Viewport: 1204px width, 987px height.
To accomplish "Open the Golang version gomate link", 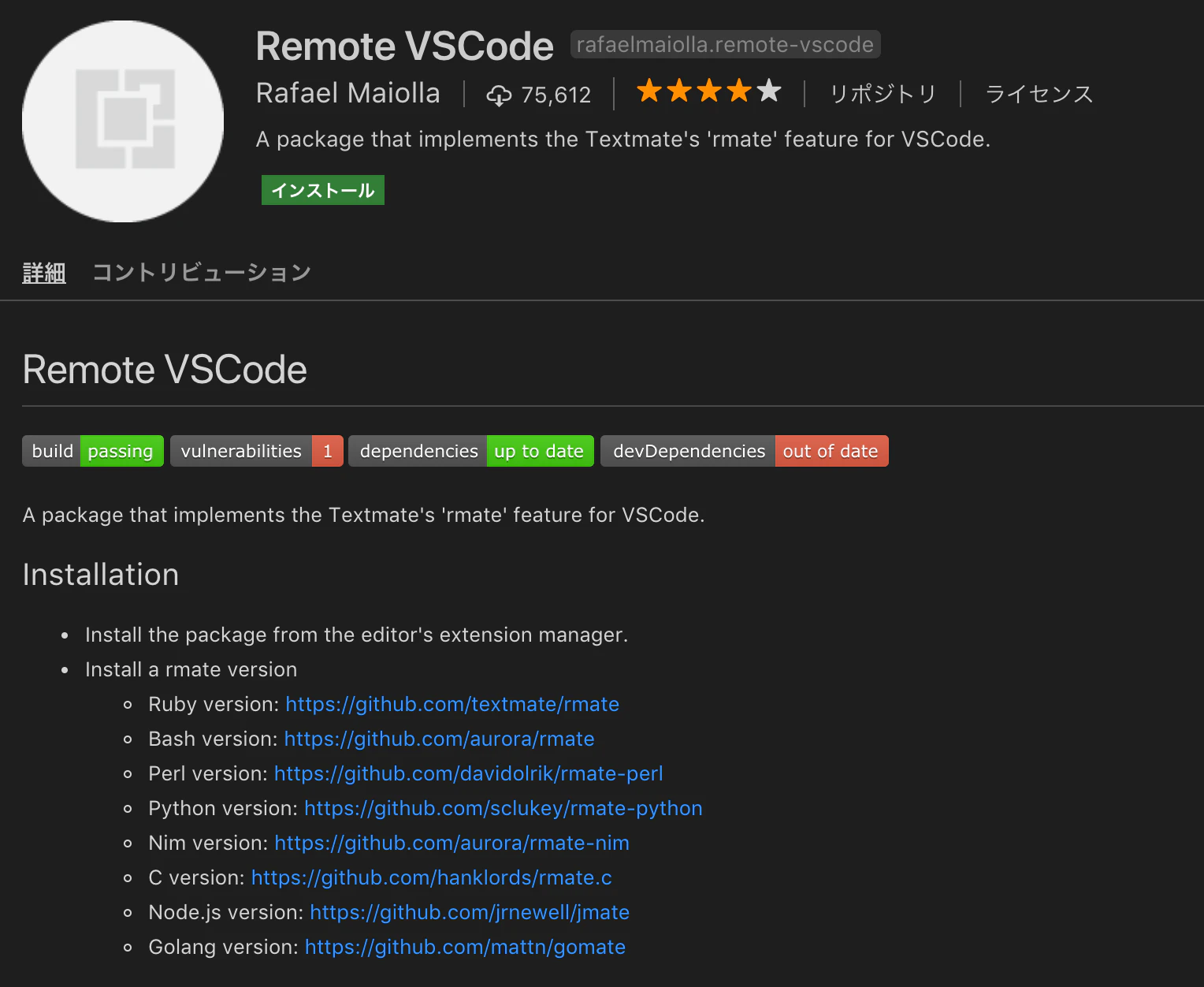I will click(x=465, y=947).
